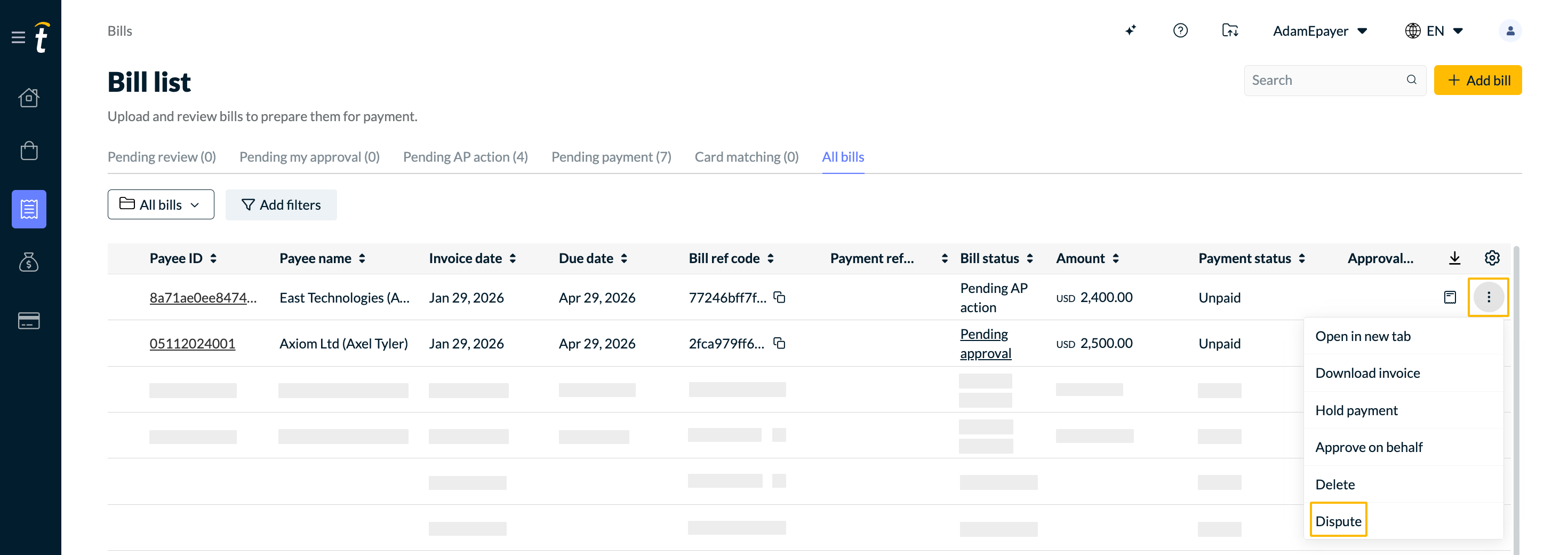Viewport: 1568px width, 555px height.
Task: Click the USD 2,400.00 amount
Action: (x=1094, y=297)
